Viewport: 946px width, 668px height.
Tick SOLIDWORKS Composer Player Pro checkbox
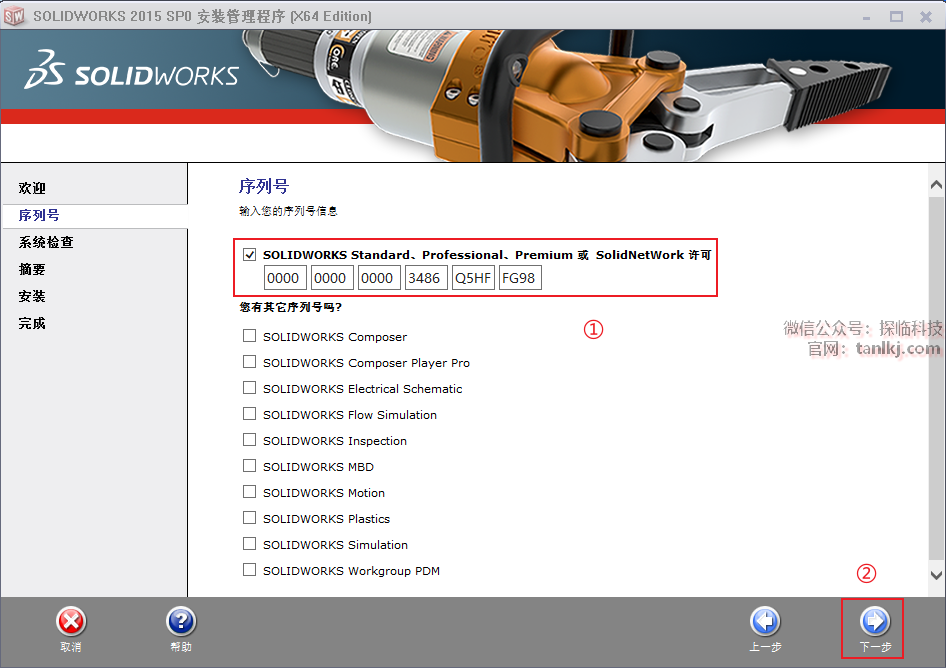point(249,361)
